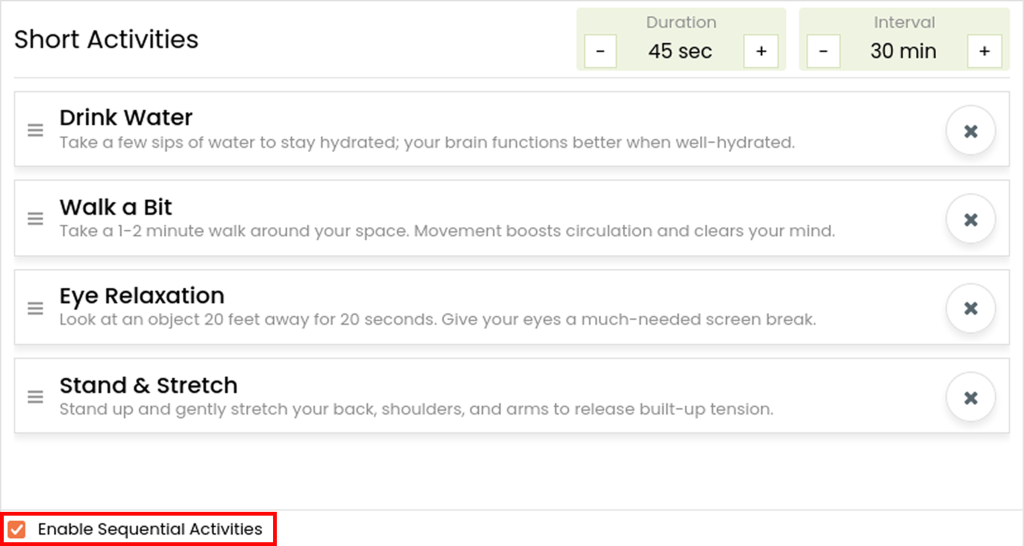Viewport: 1024px width, 546px height.
Task: Increase the Duration value
Action: (761, 51)
